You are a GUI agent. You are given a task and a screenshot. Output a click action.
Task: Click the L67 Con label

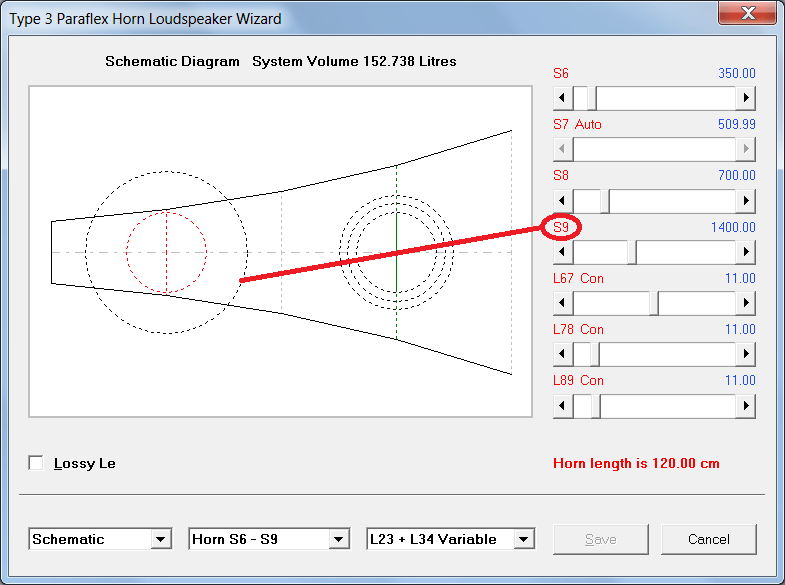click(x=578, y=278)
